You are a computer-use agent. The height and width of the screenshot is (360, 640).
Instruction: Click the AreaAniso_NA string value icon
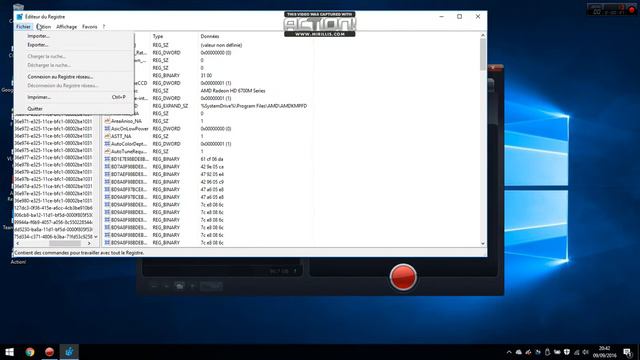tap(107, 121)
